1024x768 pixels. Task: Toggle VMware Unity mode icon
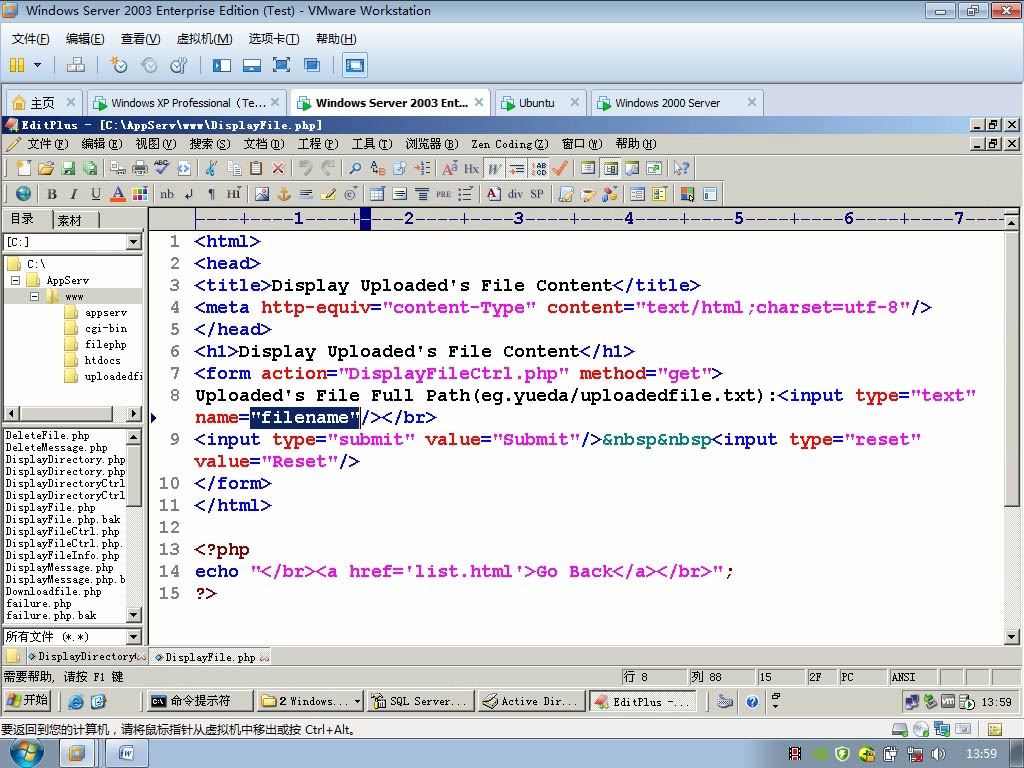312,65
